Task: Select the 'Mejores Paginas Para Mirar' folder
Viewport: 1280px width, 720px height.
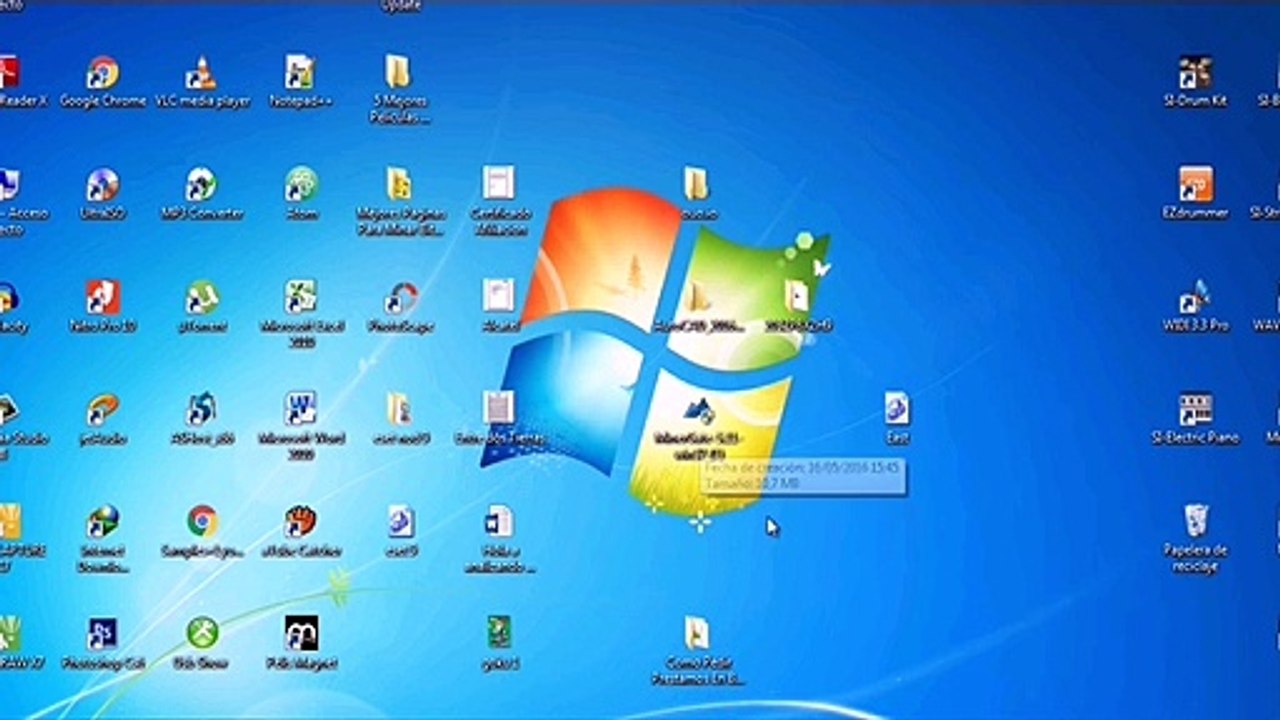Action: tap(398, 184)
